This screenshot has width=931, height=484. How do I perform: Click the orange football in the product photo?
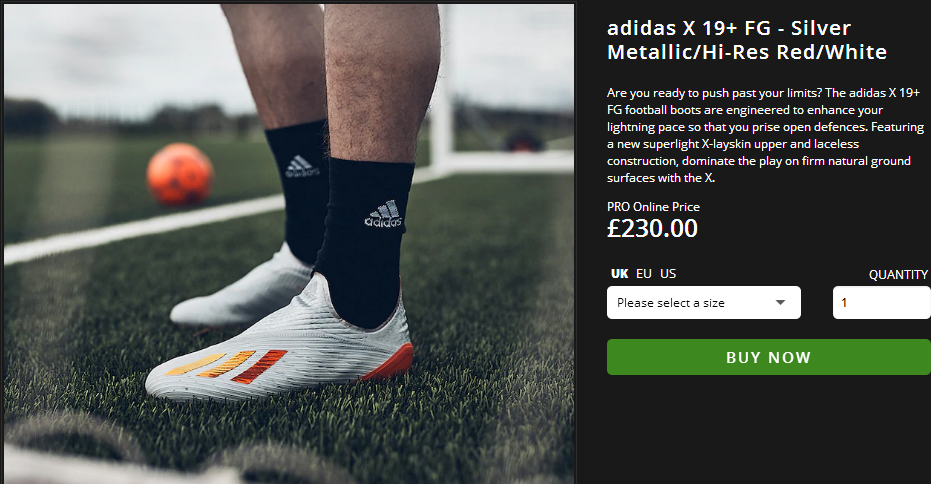[180, 174]
